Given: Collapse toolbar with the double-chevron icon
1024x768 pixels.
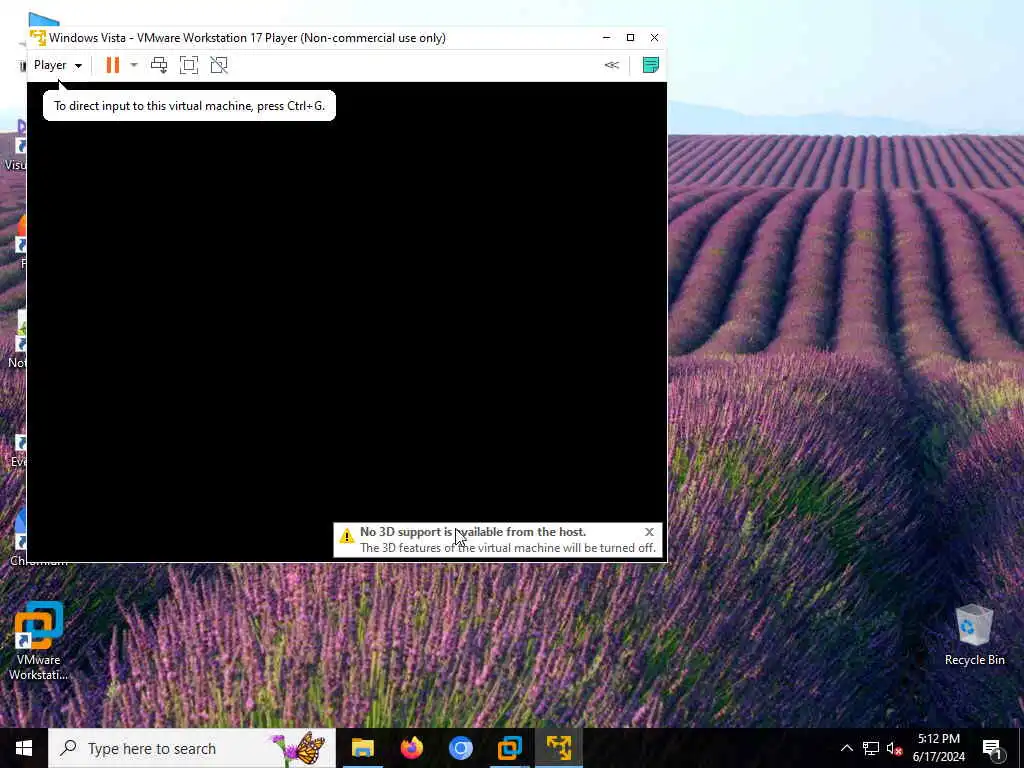Looking at the screenshot, I should click(611, 65).
